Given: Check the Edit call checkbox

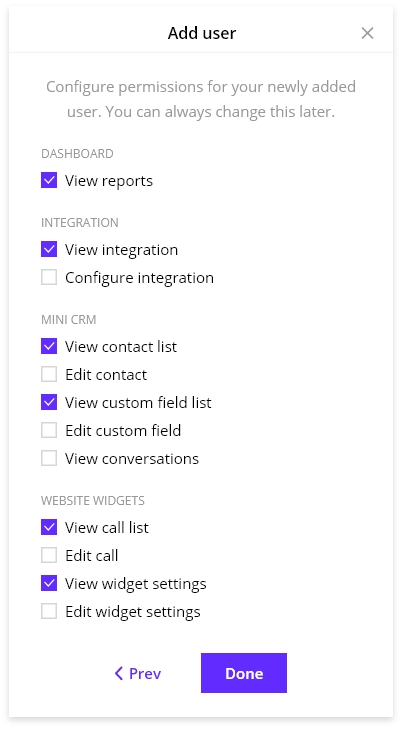Looking at the screenshot, I should tap(49, 555).
